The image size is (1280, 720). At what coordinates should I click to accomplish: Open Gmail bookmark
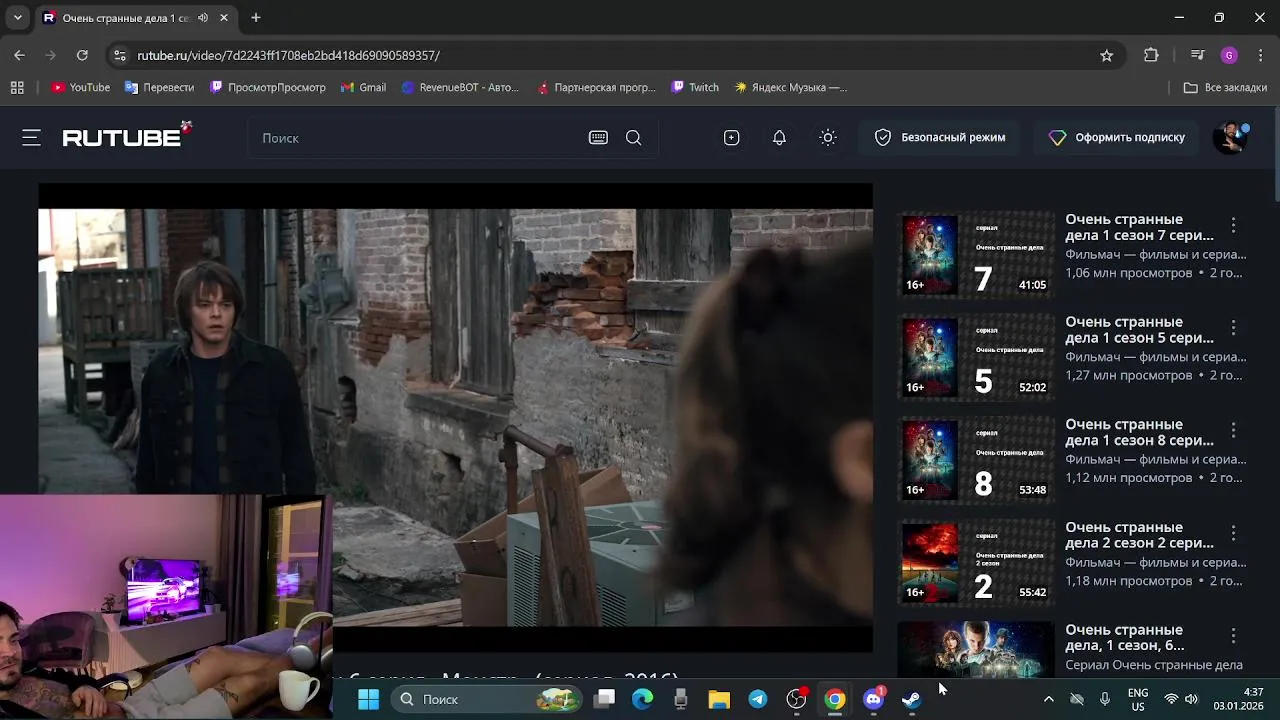point(363,87)
